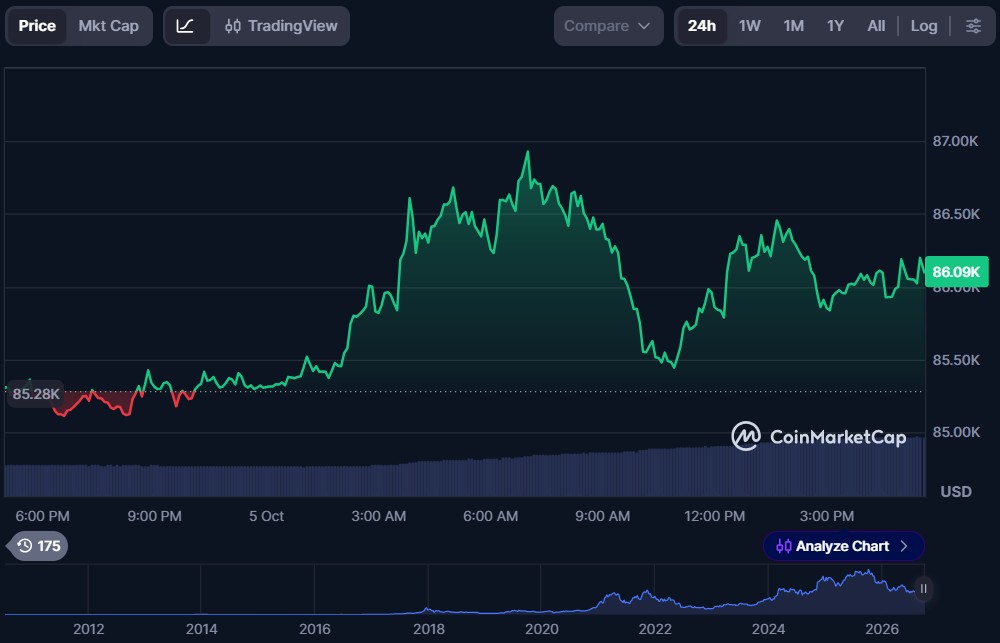Viewport: 1000px width, 643px height.
Task: Select the All time range
Action: click(876, 26)
